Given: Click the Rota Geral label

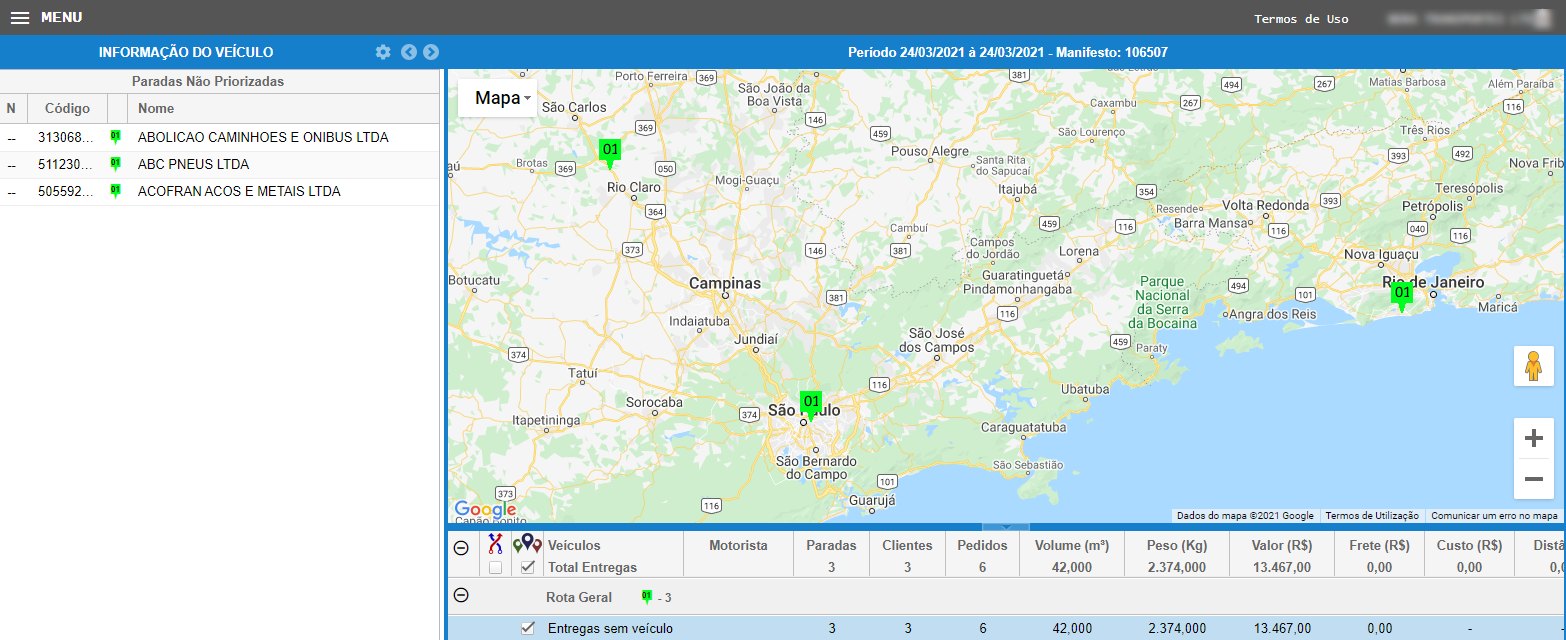Looking at the screenshot, I should click(578, 598).
